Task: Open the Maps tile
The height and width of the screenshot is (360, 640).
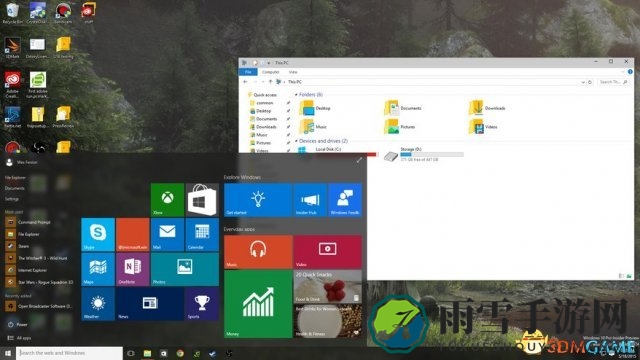Action: pos(98,269)
